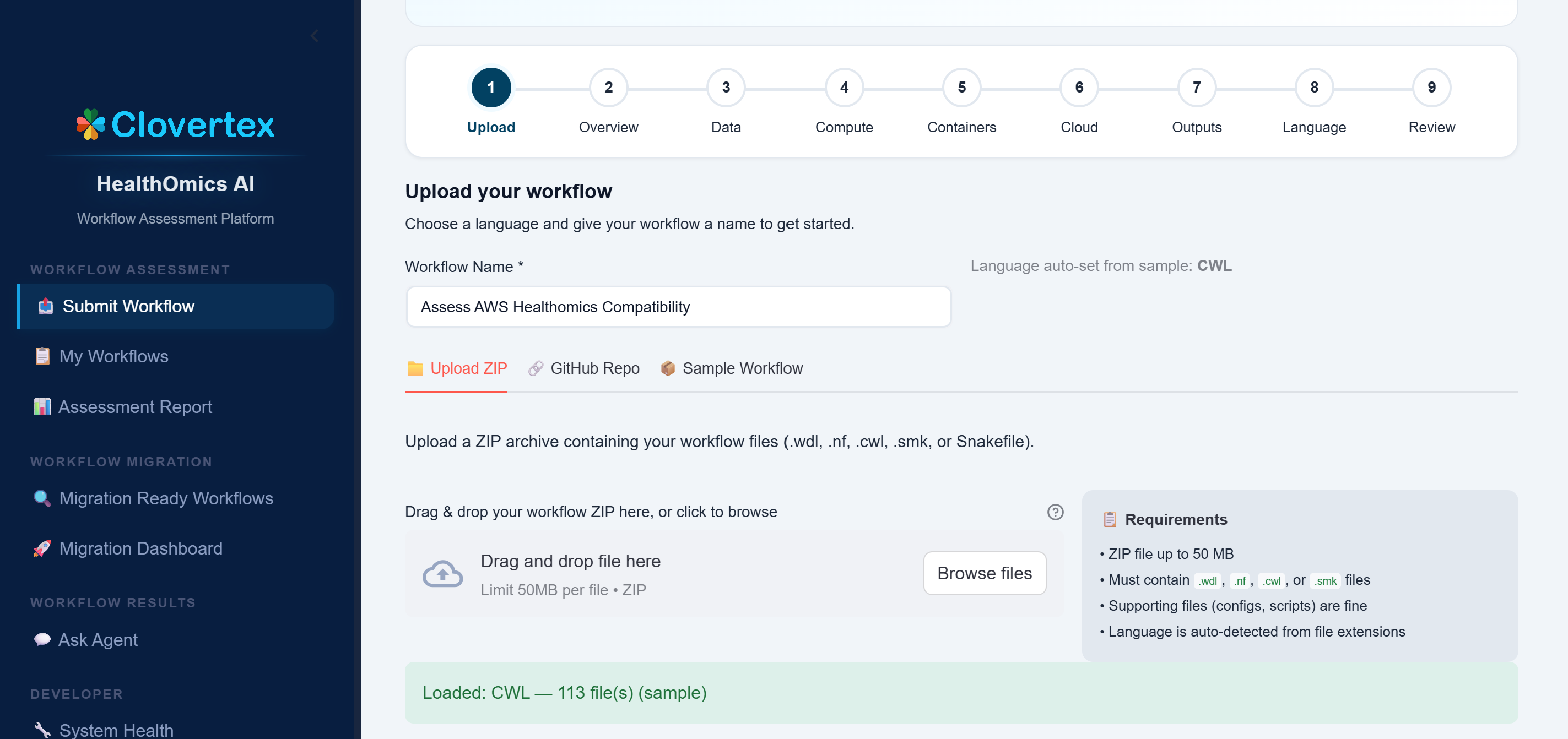Switch to the Sample Workflow tab
Viewport: 1568px width, 739px height.
coord(731,368)
